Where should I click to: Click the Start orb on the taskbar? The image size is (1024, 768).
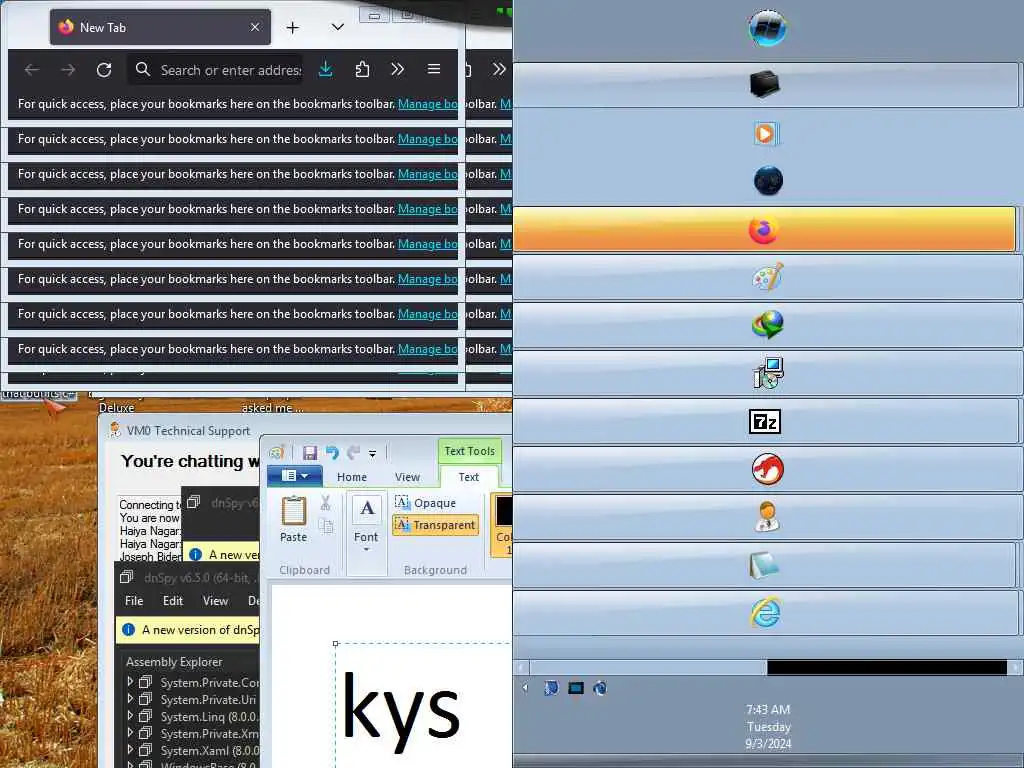point(767,29)
